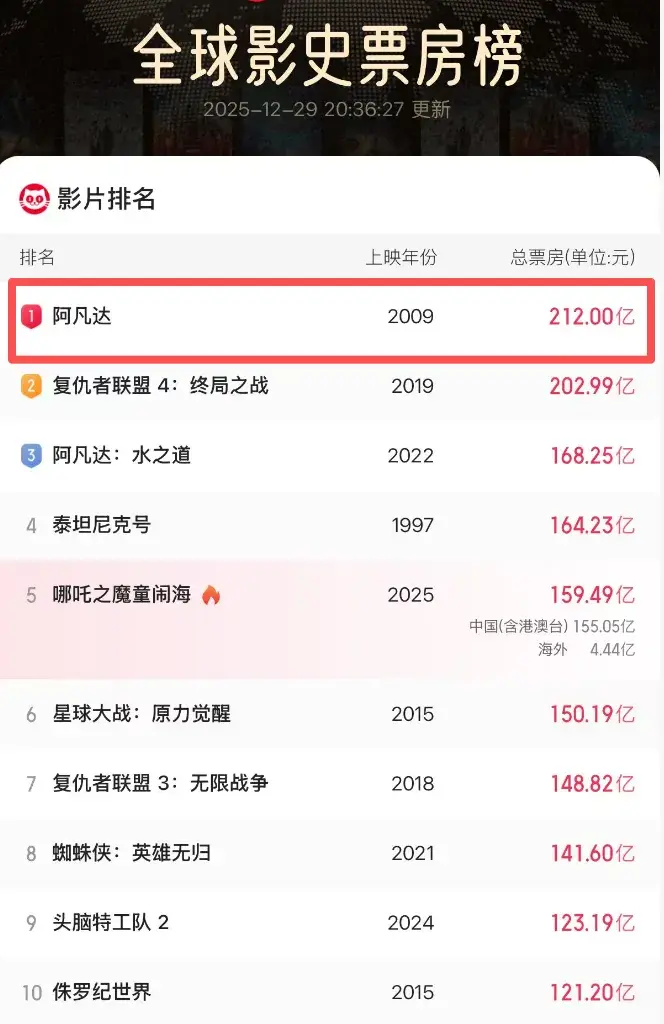Screen dimensions: 664x1024
Task: Open 蜘蛛侠：英雄无归 movie entry
Action: [131, 853]
